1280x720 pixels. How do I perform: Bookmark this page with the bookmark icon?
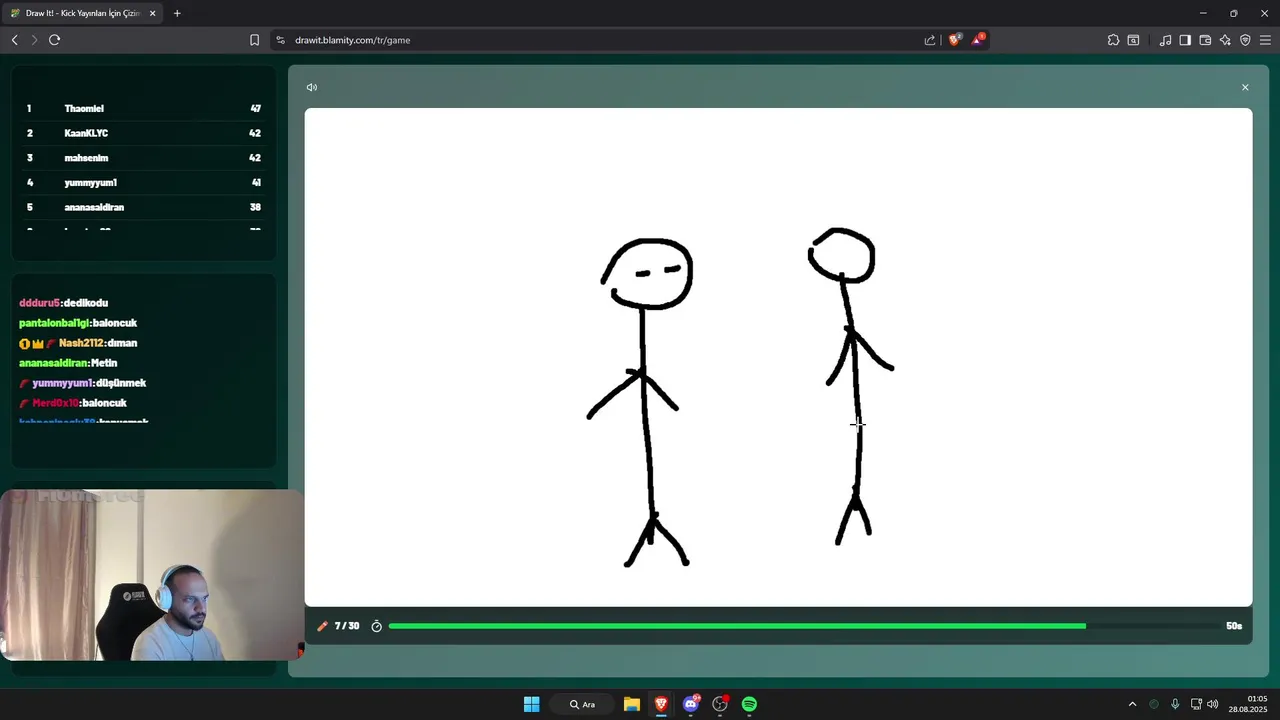(x=254, y=40)
